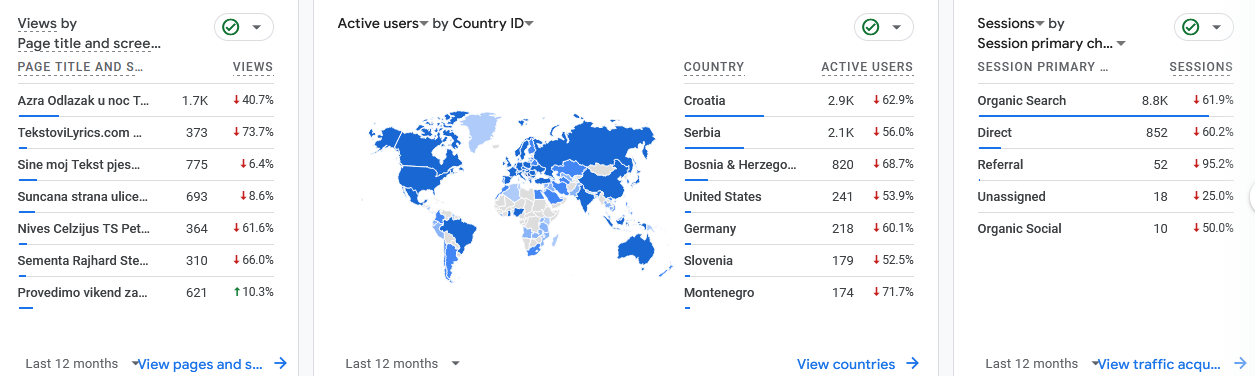The height and width of the screenshot is (376, 1255).
Task: Click the Active Users column header
Action: pyautogui.click(x=867, y=67)
